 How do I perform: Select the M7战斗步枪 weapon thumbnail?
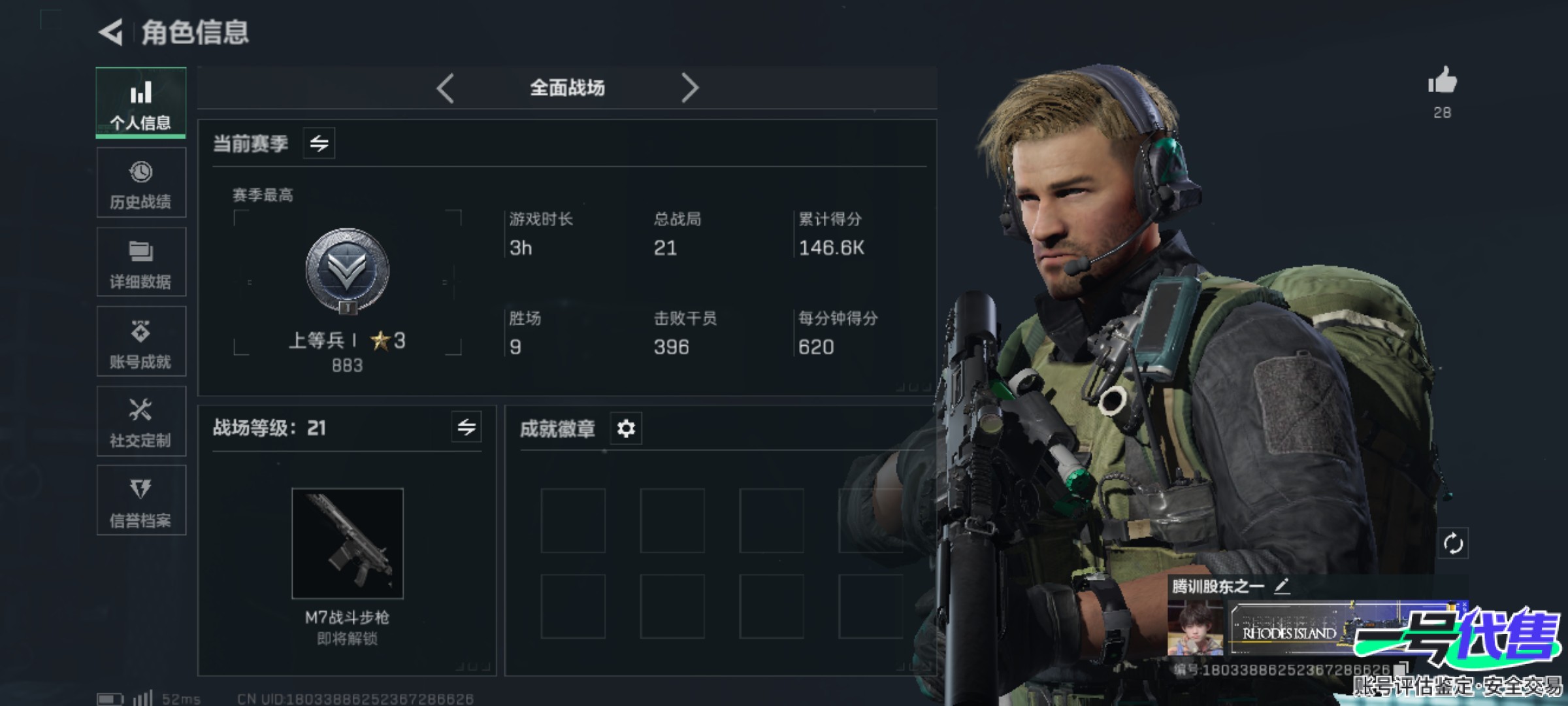click(348, 543)
